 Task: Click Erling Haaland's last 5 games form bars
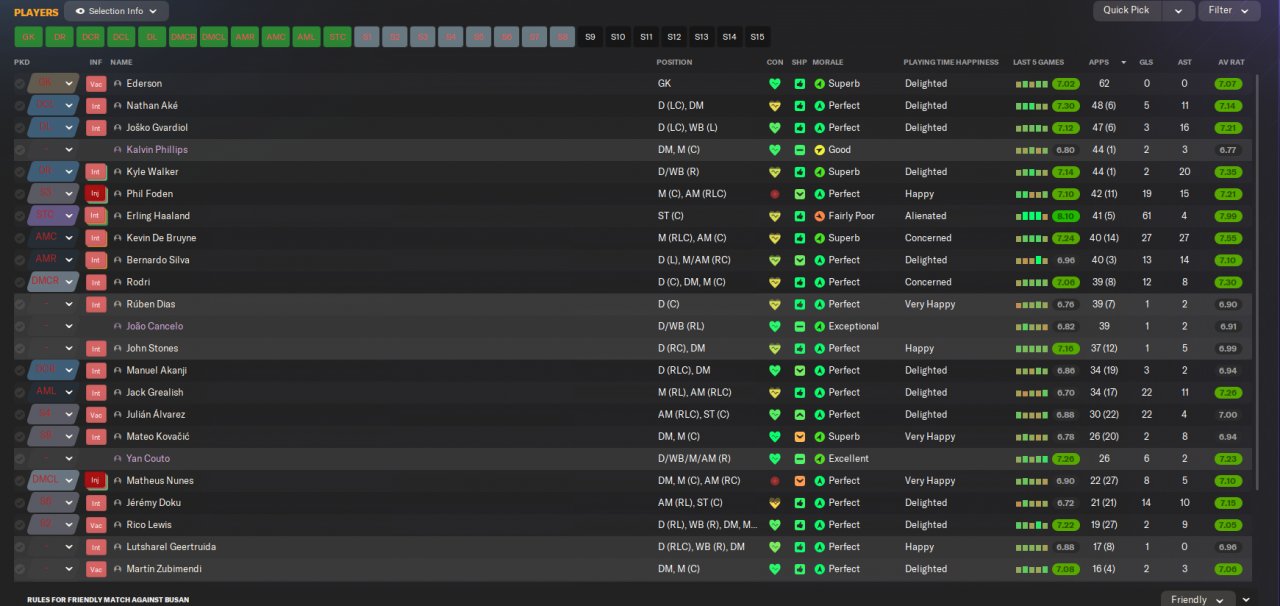coord(1031,216)
